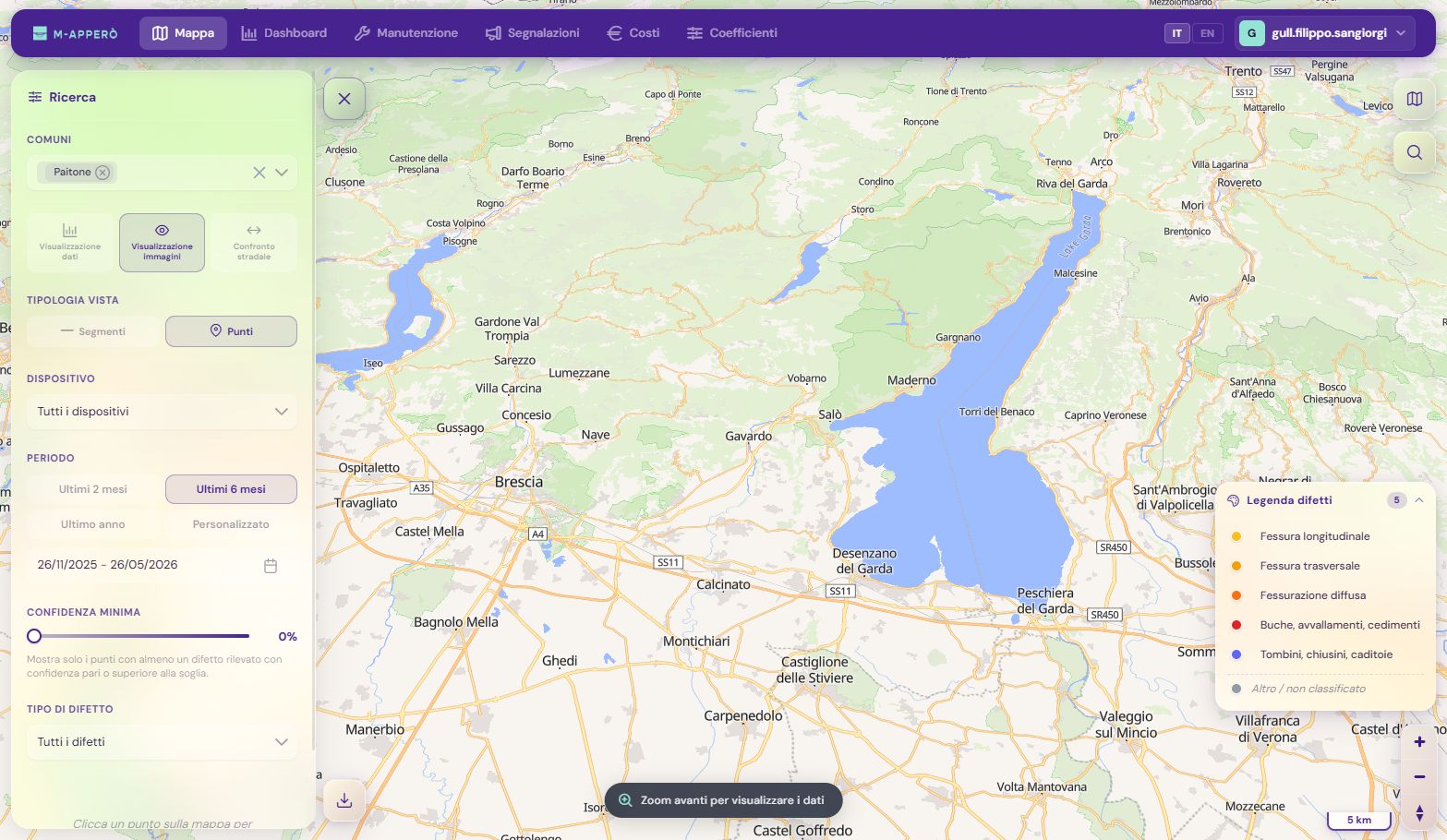Switch language to IT

point(1176,33)
